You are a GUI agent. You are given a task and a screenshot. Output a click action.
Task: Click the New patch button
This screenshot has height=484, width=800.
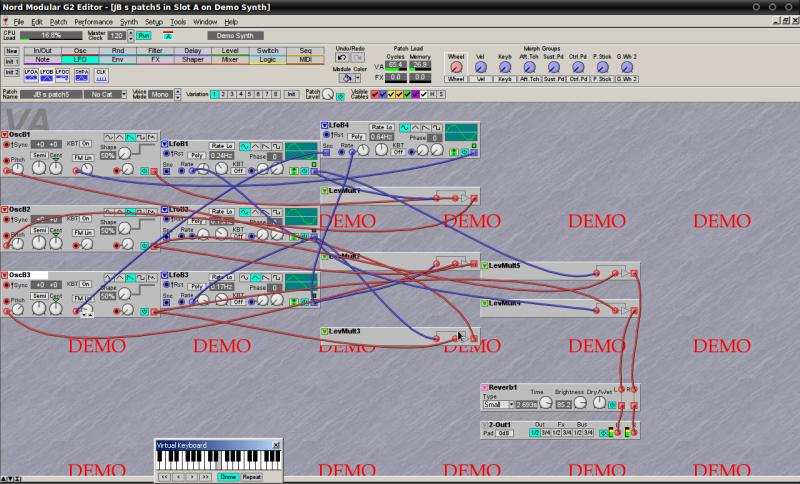click(x=12, y=51)
